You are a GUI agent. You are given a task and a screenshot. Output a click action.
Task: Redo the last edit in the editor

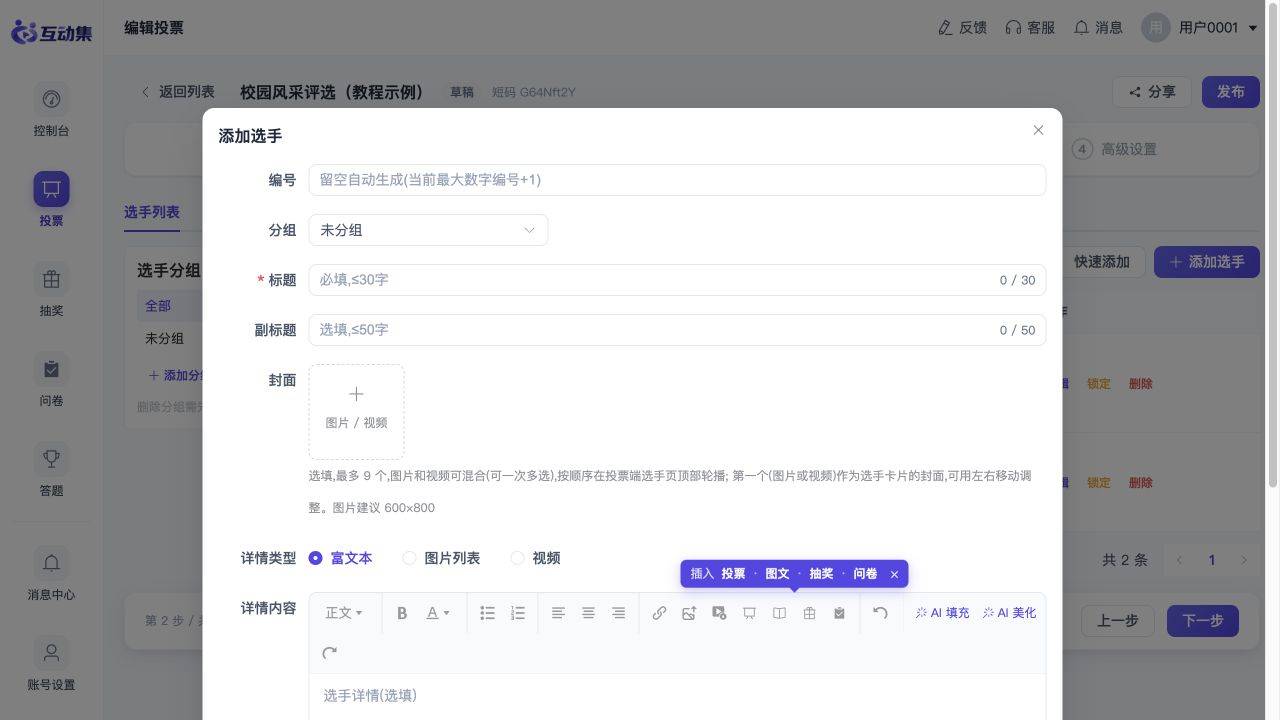pos(329,653)
